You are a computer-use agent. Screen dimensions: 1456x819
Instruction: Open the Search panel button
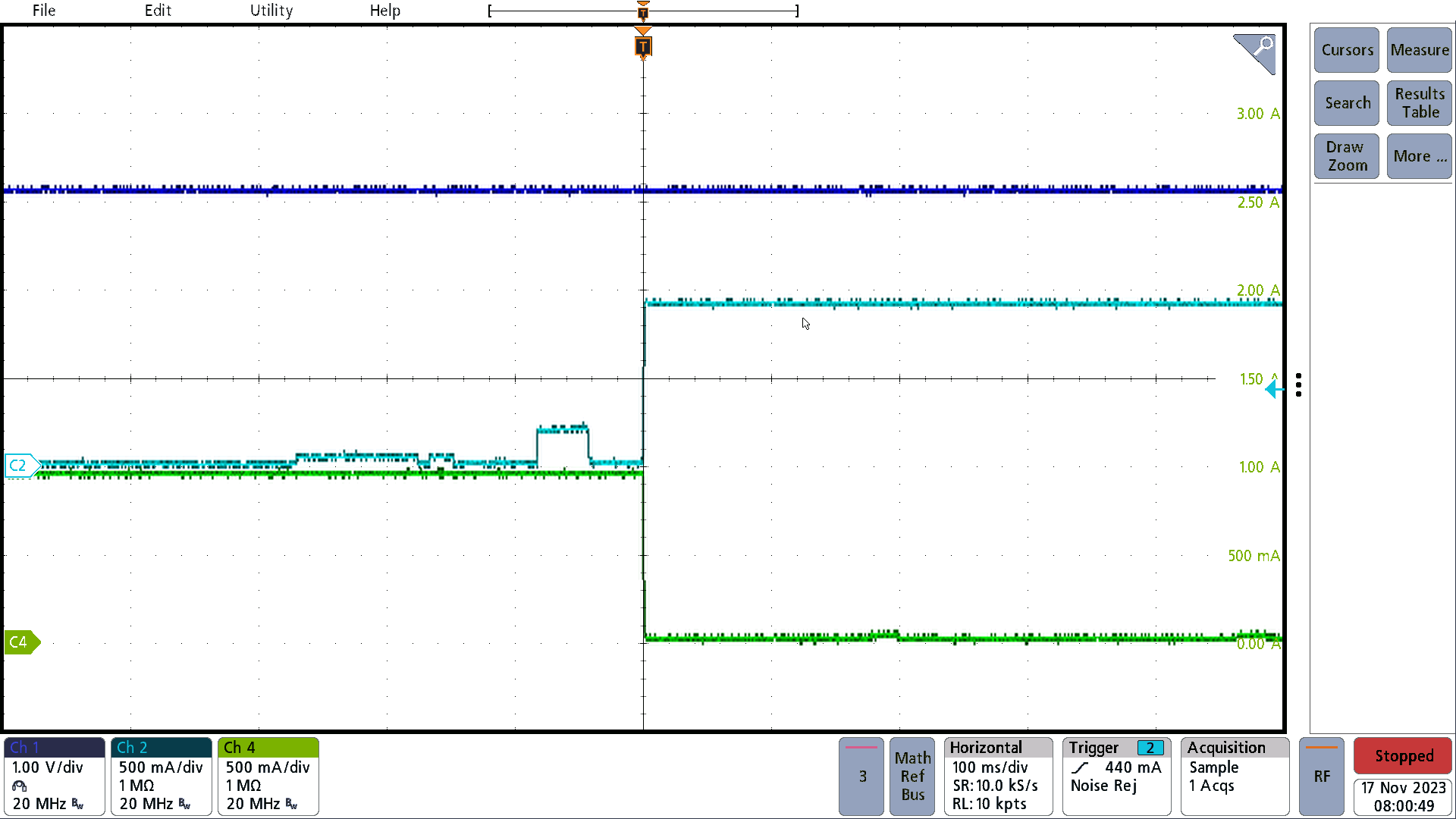(x=1347, y=103)
